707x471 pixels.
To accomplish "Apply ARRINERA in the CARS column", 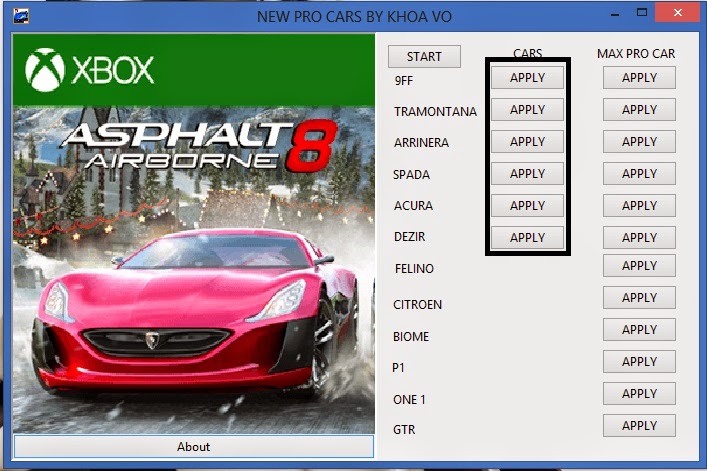I will click(x=527, y=142).
